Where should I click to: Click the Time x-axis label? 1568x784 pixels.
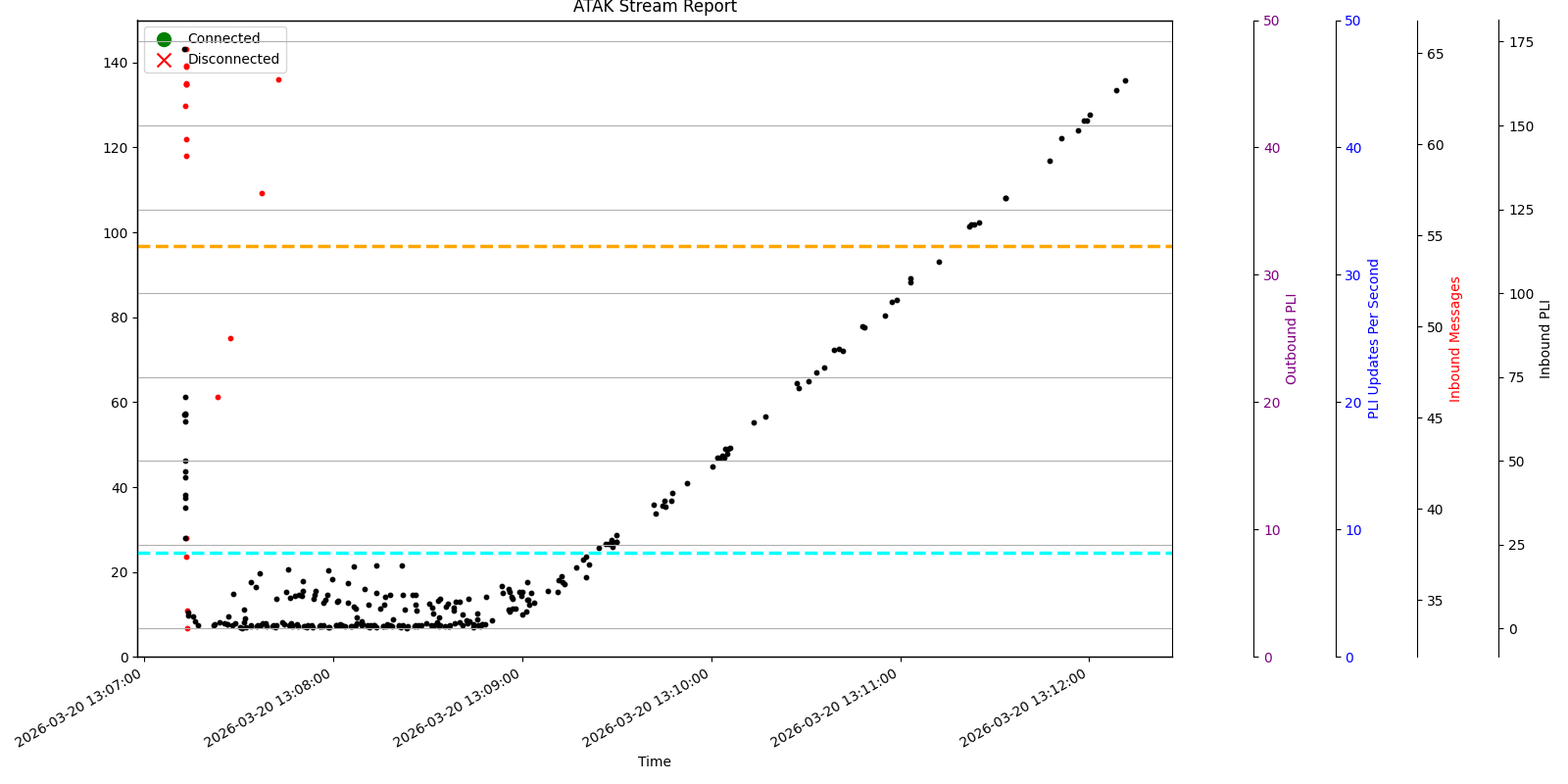655,761
